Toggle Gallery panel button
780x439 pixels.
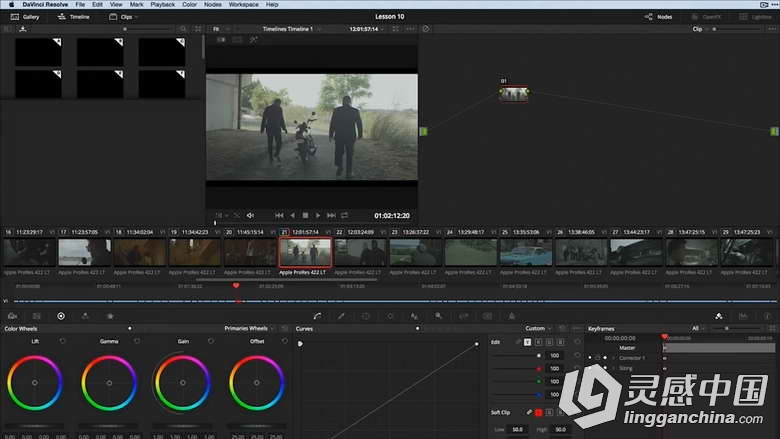(25, 17)
